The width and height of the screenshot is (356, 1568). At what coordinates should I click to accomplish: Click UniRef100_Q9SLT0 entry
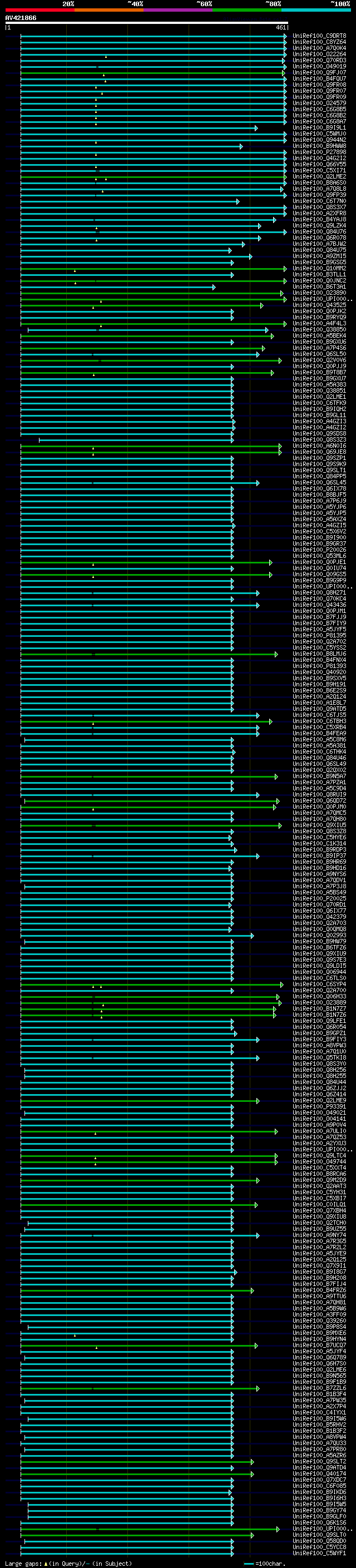click(319, 1535)
